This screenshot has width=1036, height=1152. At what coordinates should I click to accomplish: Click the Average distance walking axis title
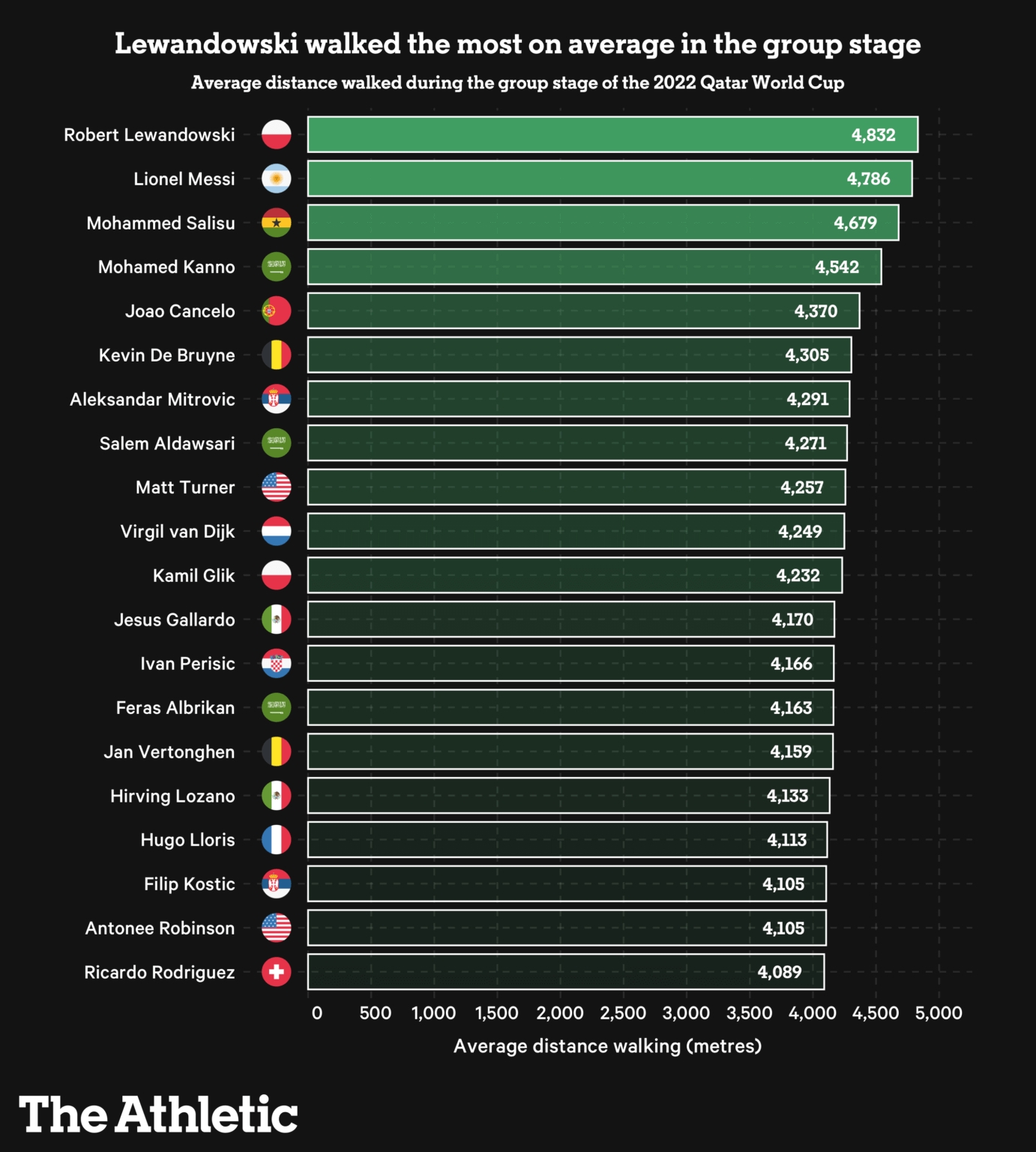click(607, 1046)
